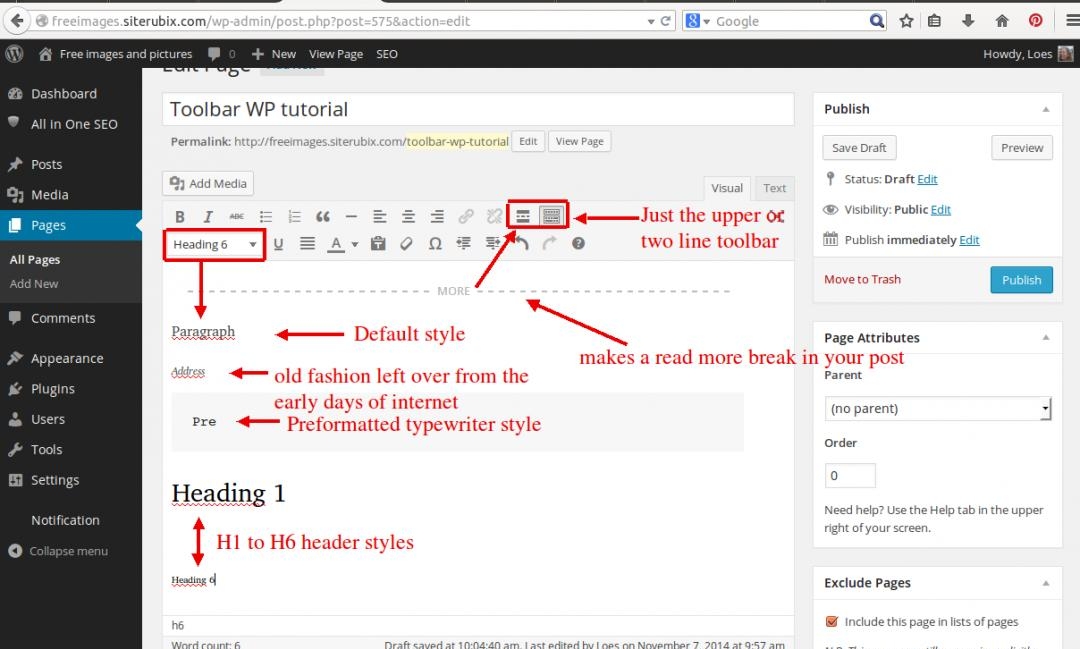Click the Insert More tag icon
This screenshot has width=1080, height=649.
point(521,215)
